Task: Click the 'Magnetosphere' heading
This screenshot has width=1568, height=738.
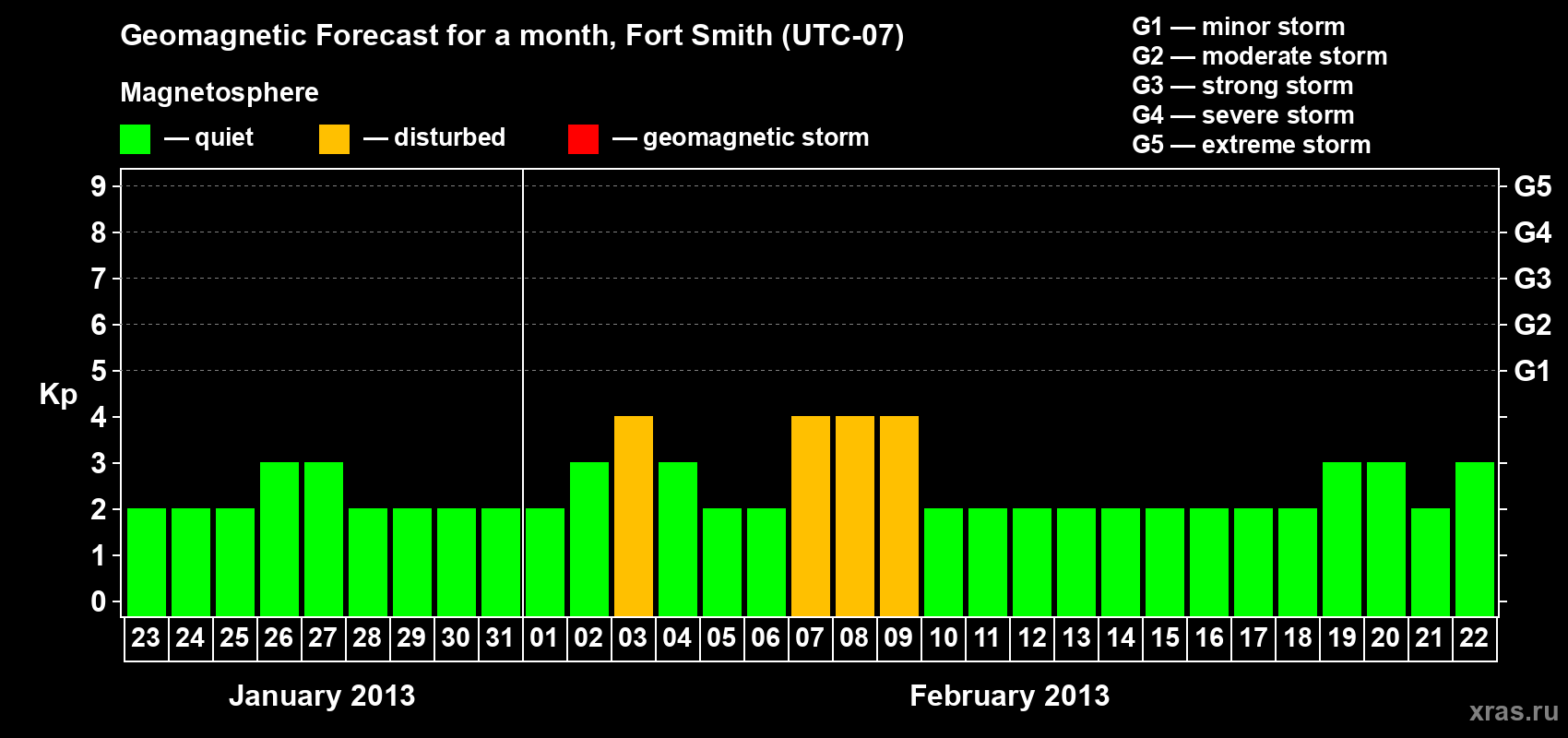Action: (x=220, y=92)
